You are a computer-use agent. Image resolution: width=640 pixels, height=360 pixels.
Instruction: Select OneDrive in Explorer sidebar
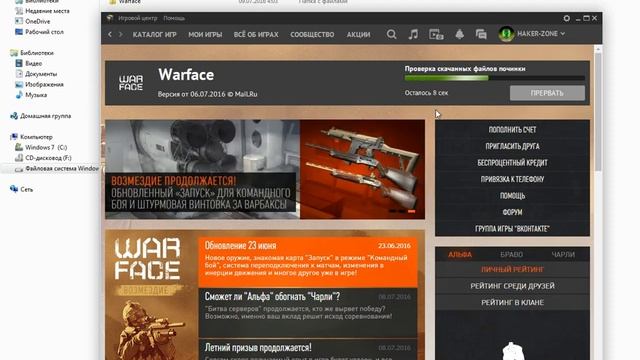[38, 21]
